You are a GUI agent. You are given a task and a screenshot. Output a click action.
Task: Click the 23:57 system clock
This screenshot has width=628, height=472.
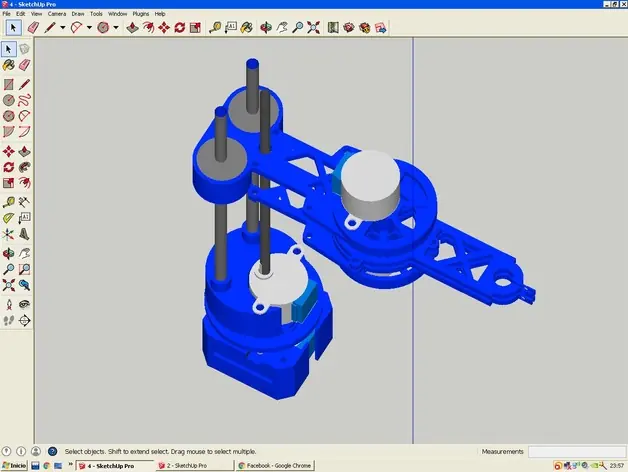pos(617,466)
